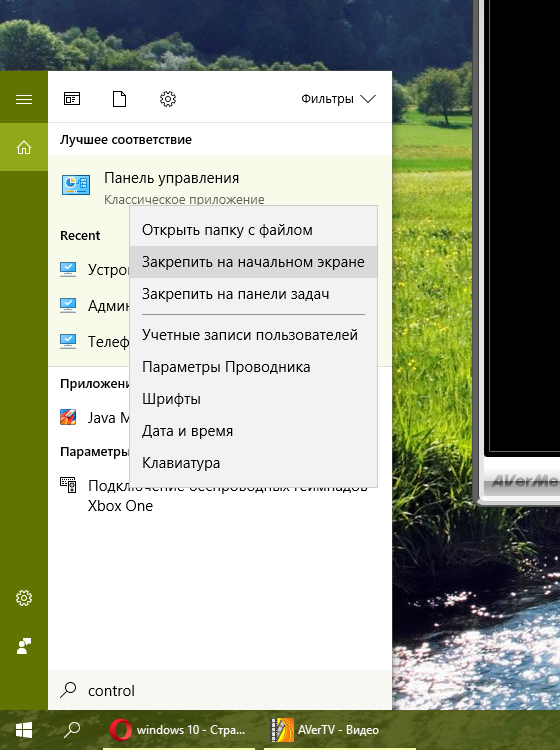Open the Фильтры dropdown

(x=338, y=99)
